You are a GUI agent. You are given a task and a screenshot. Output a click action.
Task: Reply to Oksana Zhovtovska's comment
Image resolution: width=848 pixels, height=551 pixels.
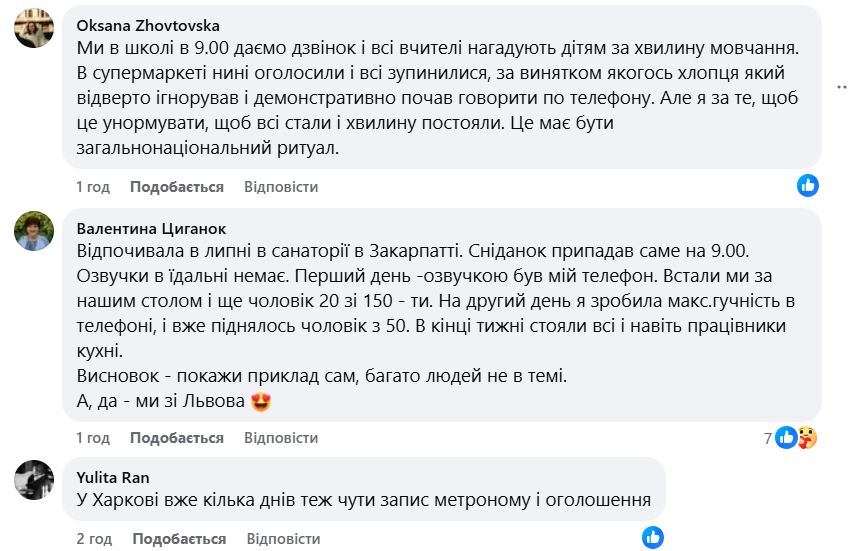click(x=281, y=187)
